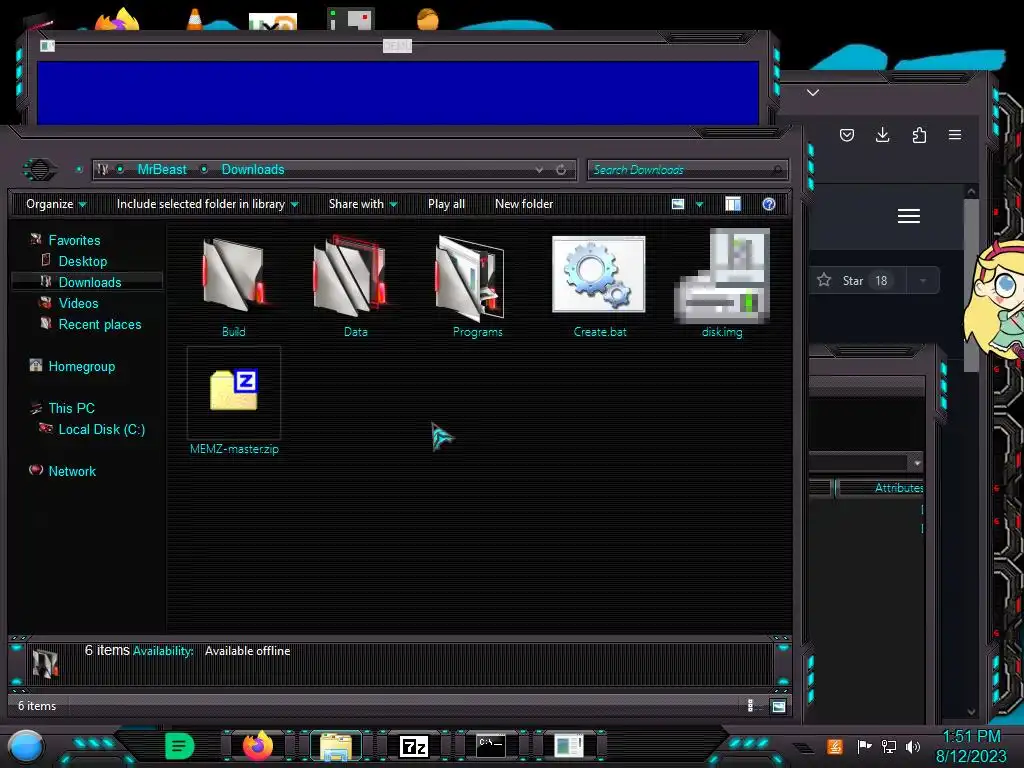Open Local Disk (C:) in sidebar
Viewport: 1024px width, 768px height.
point(101,429)
